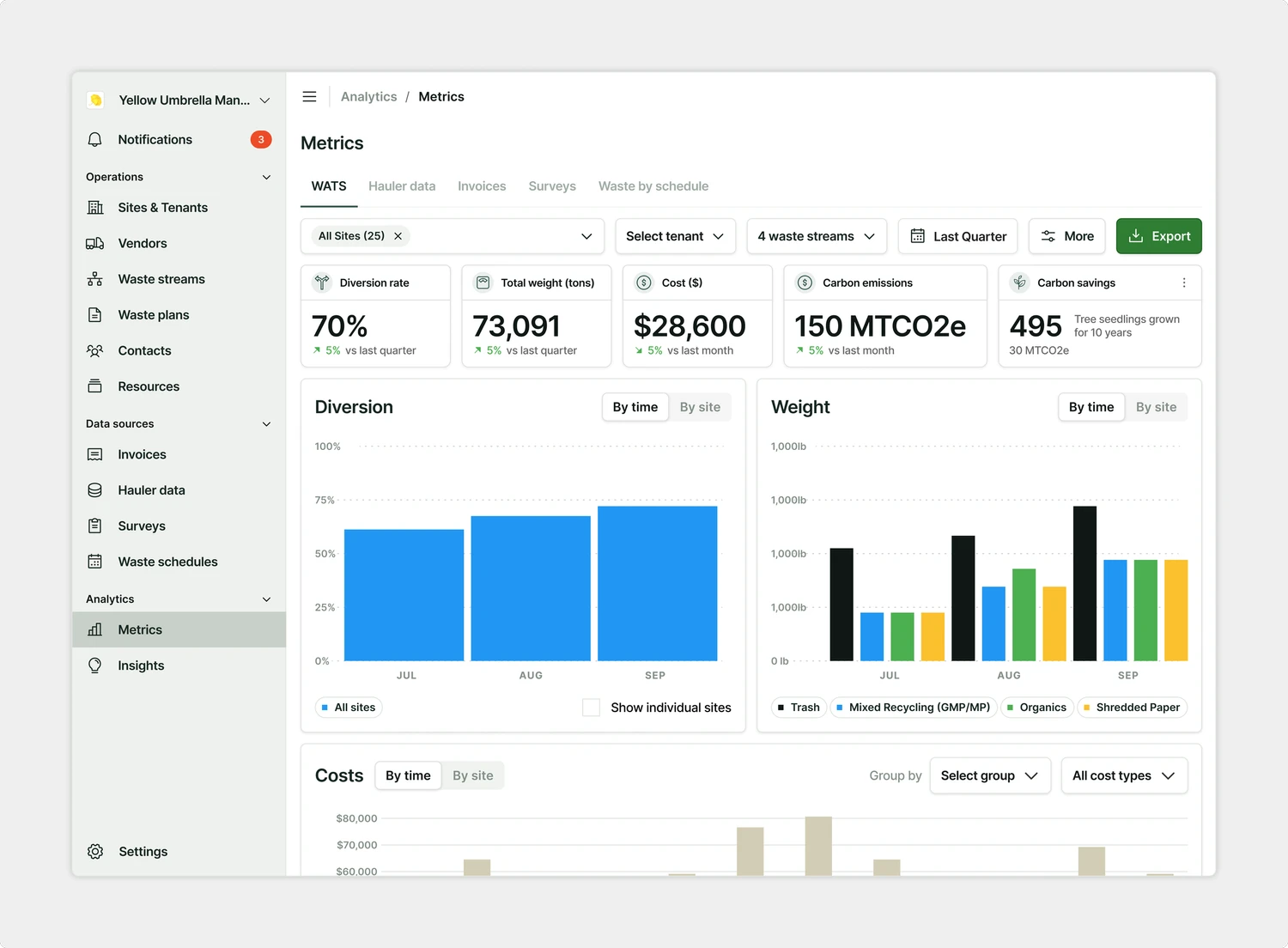Screen dimensions: 1288x948
Task: Click the Waste streams sidebar label
Action: (x=161, y=279)
